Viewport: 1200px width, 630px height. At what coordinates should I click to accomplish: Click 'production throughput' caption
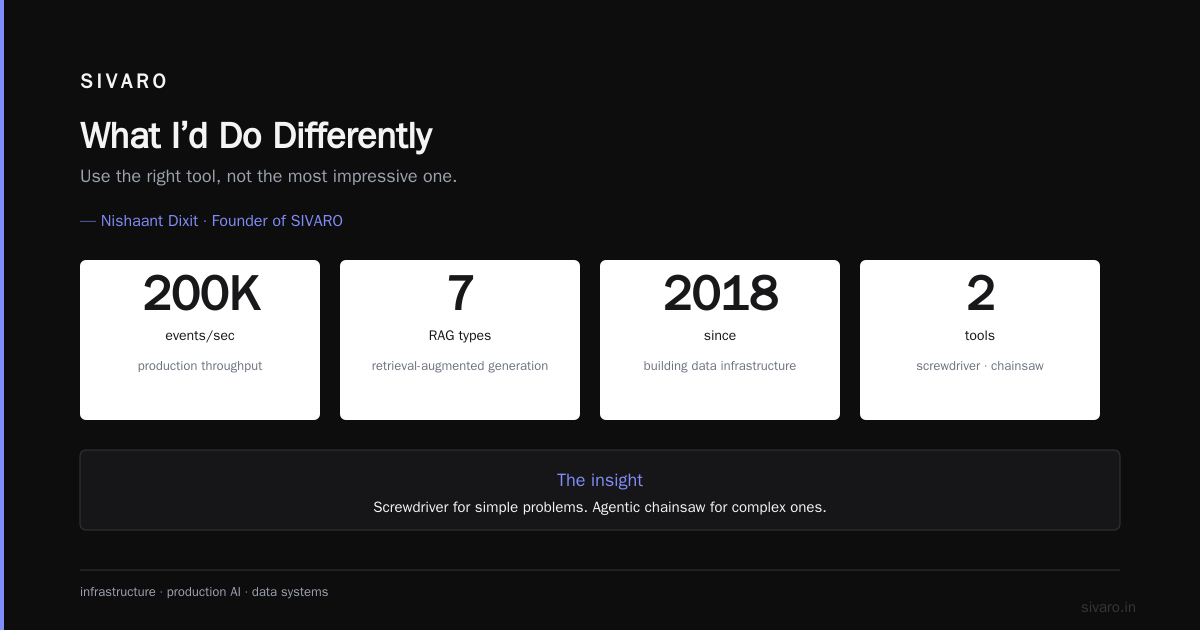[x=200, y=366]
